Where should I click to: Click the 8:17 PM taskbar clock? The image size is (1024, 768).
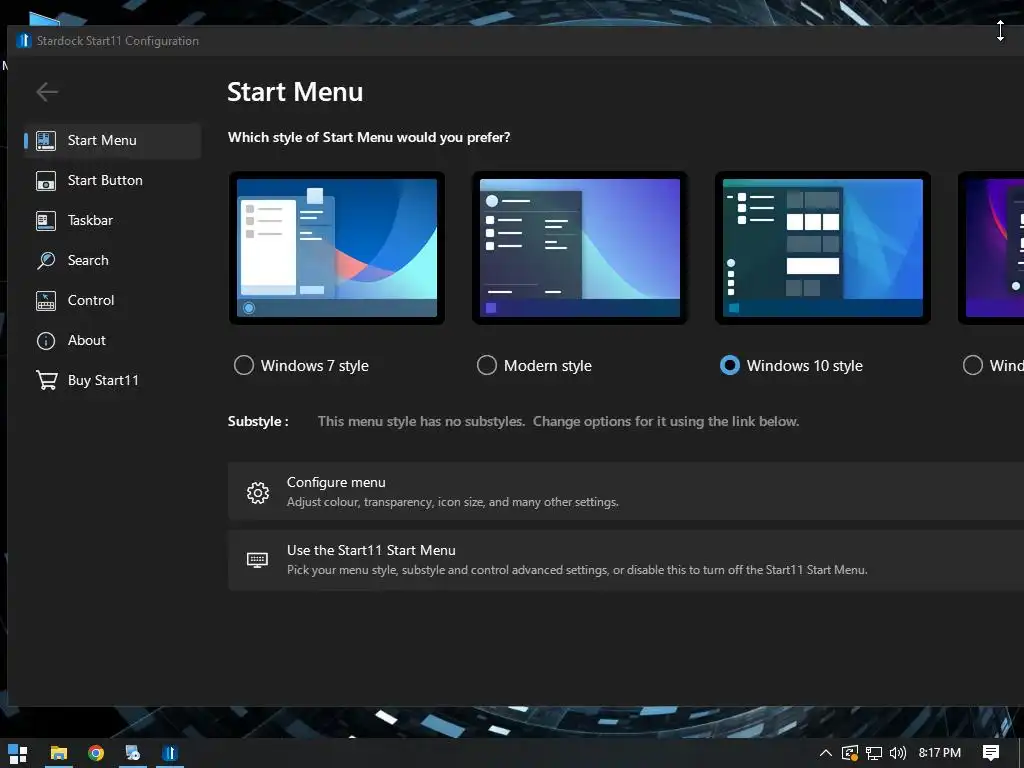[x=940, y=753]
